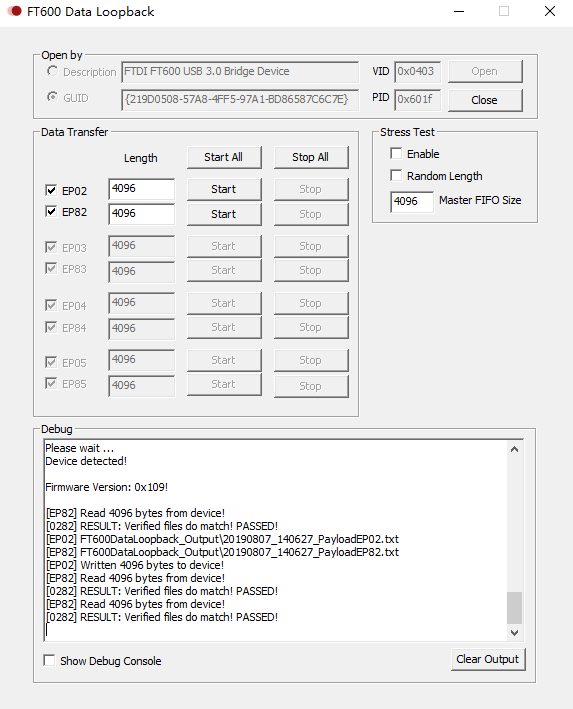Click the Master FIFO Size input field
Image resolution: width=573 pixels, height=709 pixels.
412,202
